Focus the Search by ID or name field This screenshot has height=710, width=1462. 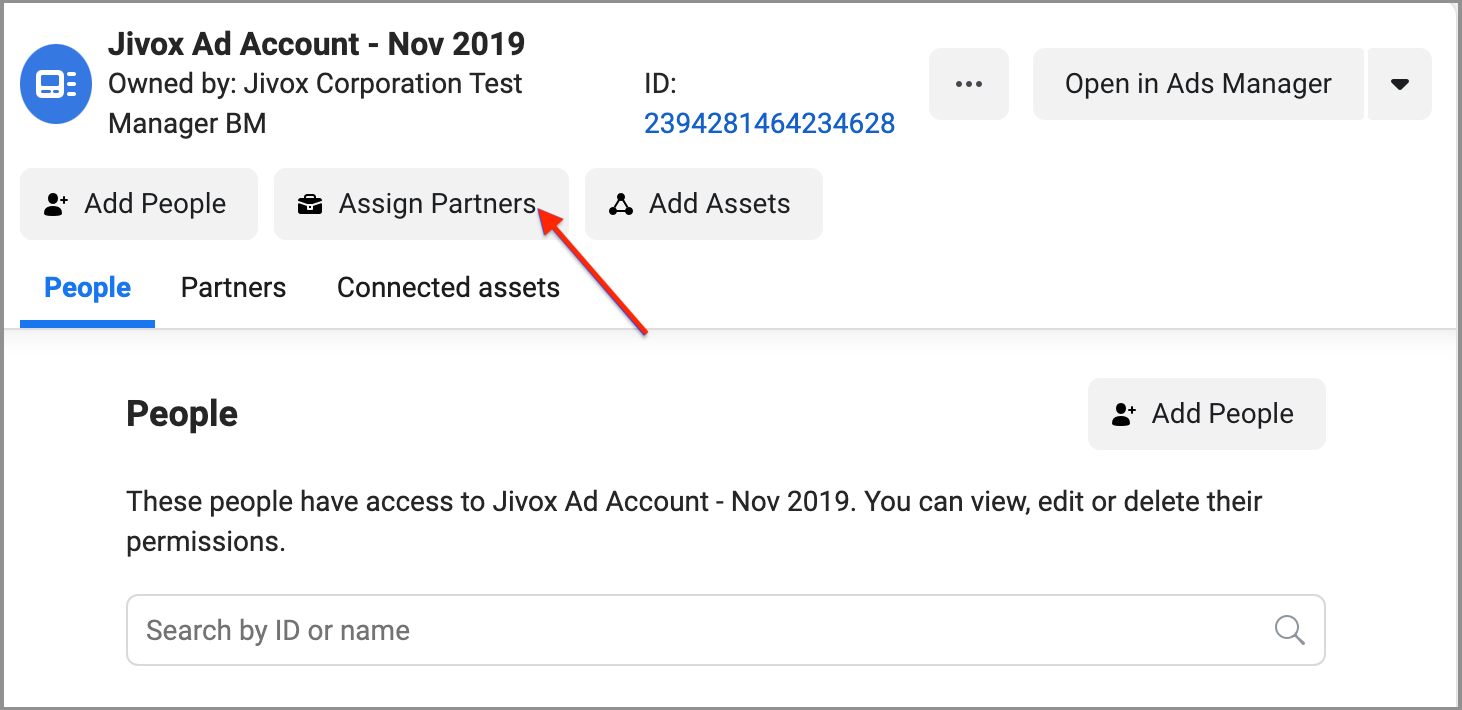coord(700,630)
